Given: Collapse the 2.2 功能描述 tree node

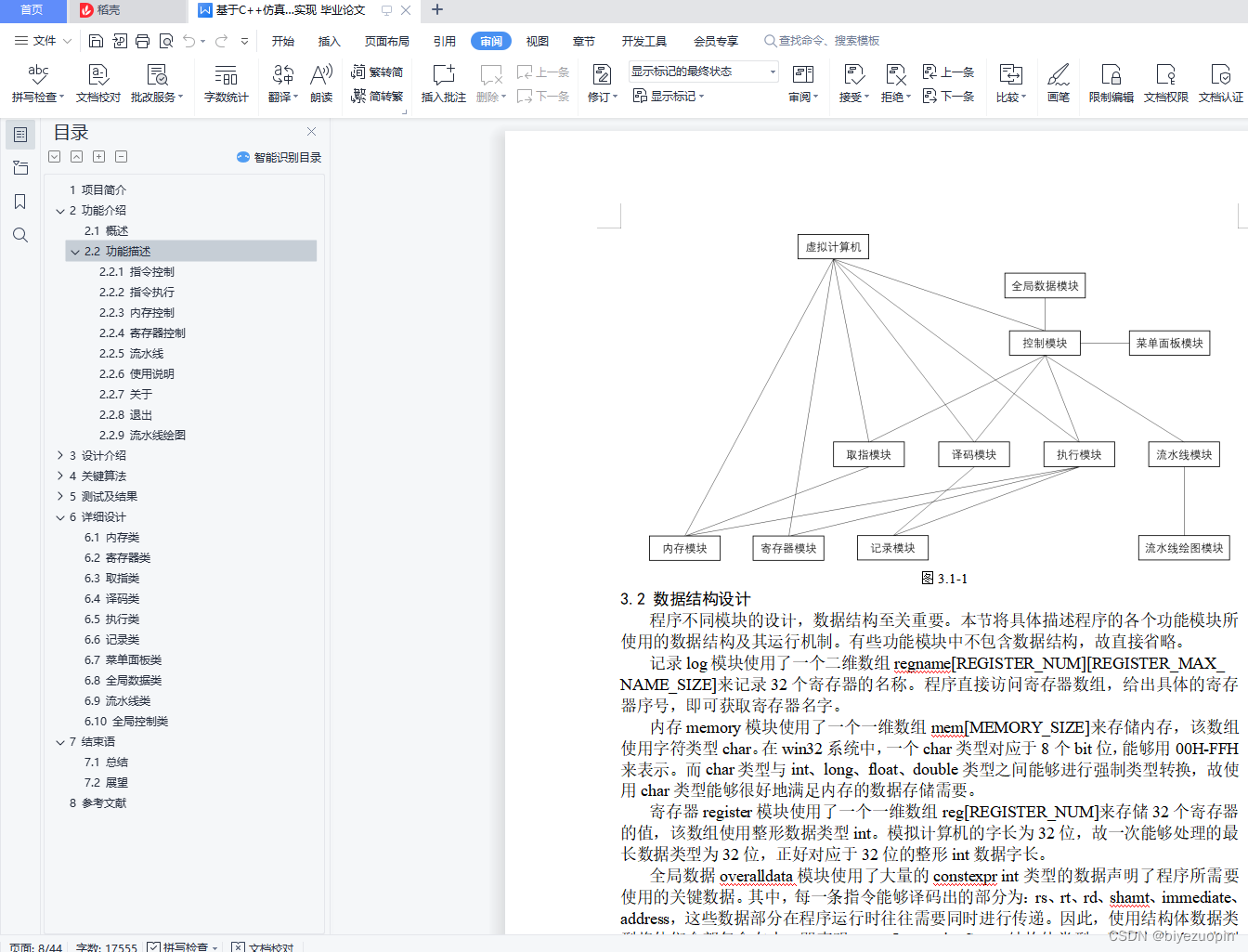Looking at the screenshot, I should point(75,252).
